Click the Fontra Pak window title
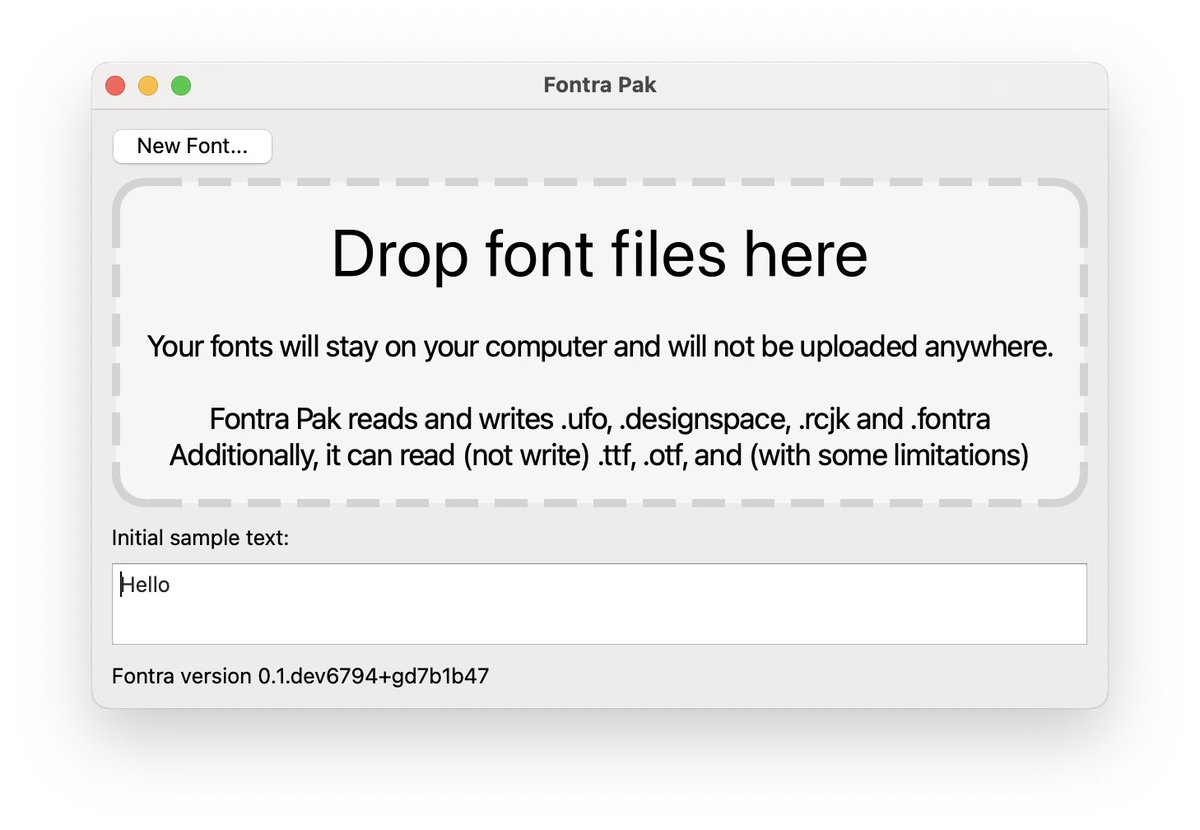The image size is (1200, 830). 600,85
